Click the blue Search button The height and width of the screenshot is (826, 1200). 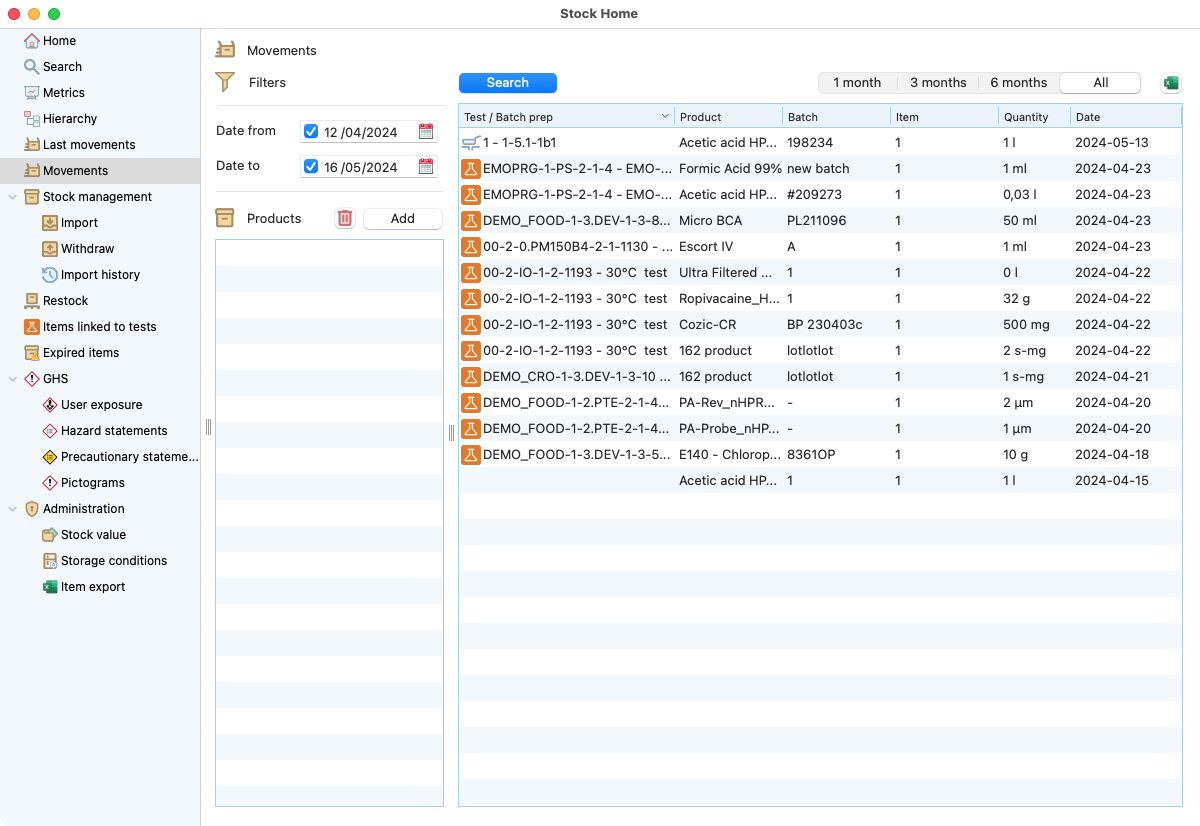[x=508, y=83]
